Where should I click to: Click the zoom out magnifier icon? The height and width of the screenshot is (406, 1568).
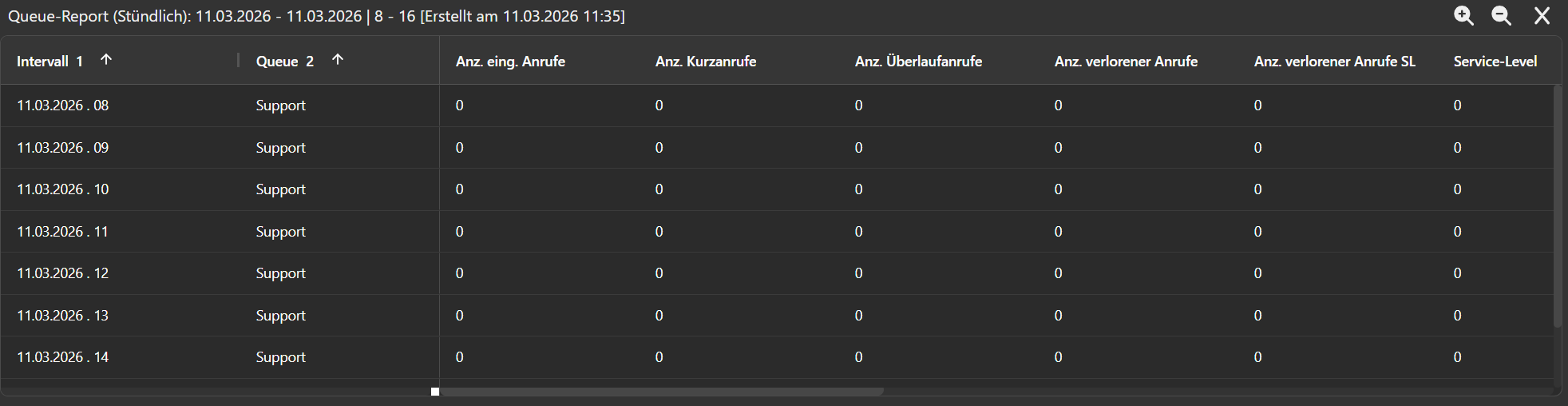click(1501, 16)
